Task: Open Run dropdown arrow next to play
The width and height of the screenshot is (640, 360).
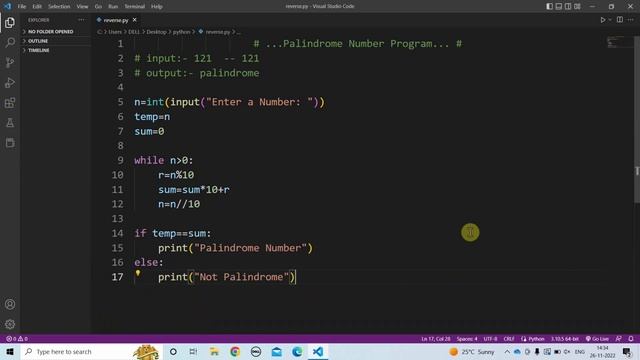Action: [x=610, y=20]
